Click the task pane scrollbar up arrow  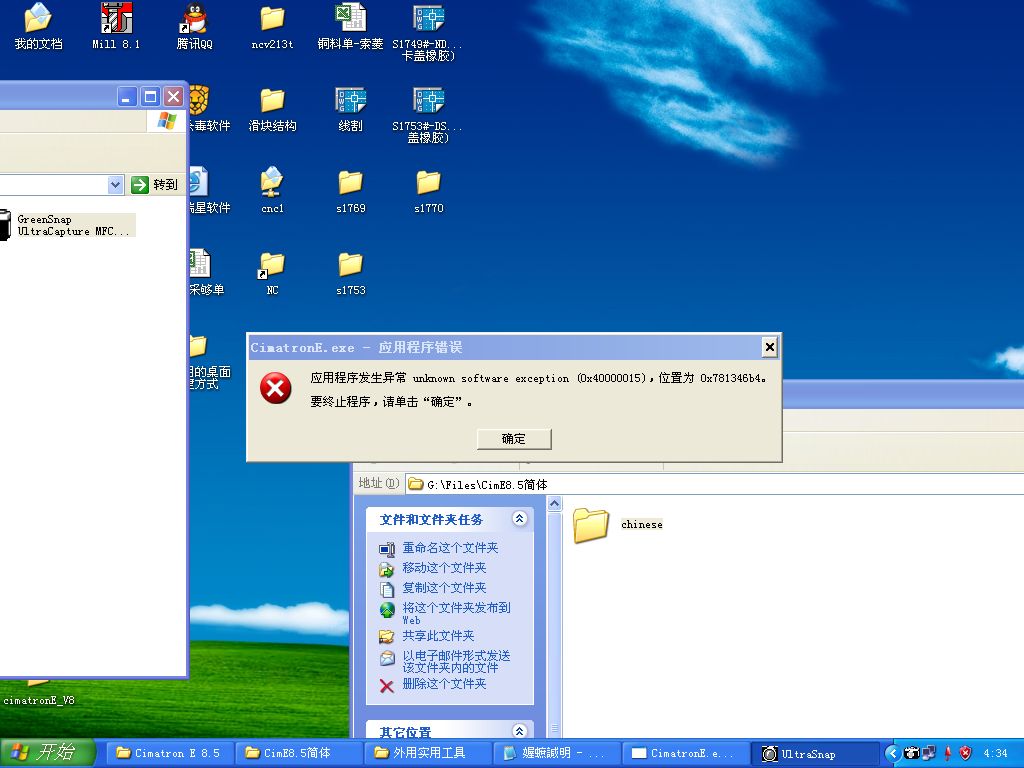click(555, 504)
